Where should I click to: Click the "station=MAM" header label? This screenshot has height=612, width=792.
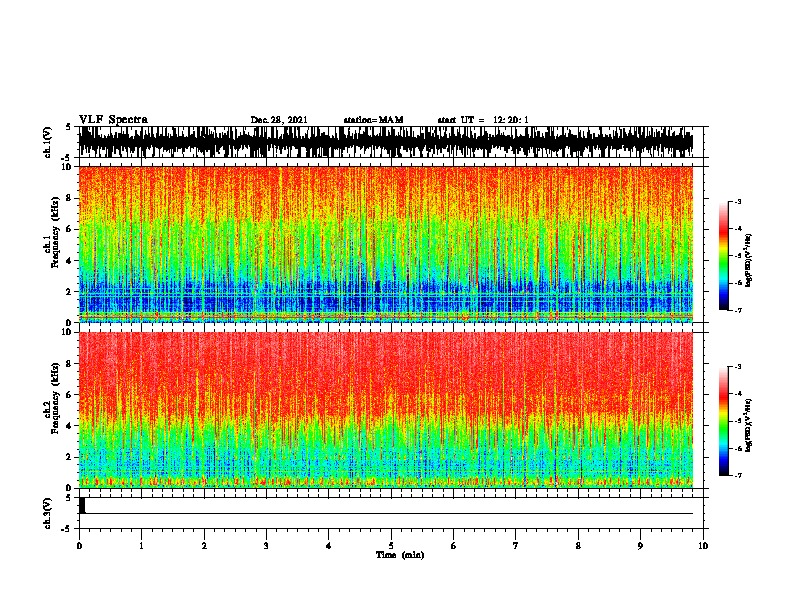(373, 120)
